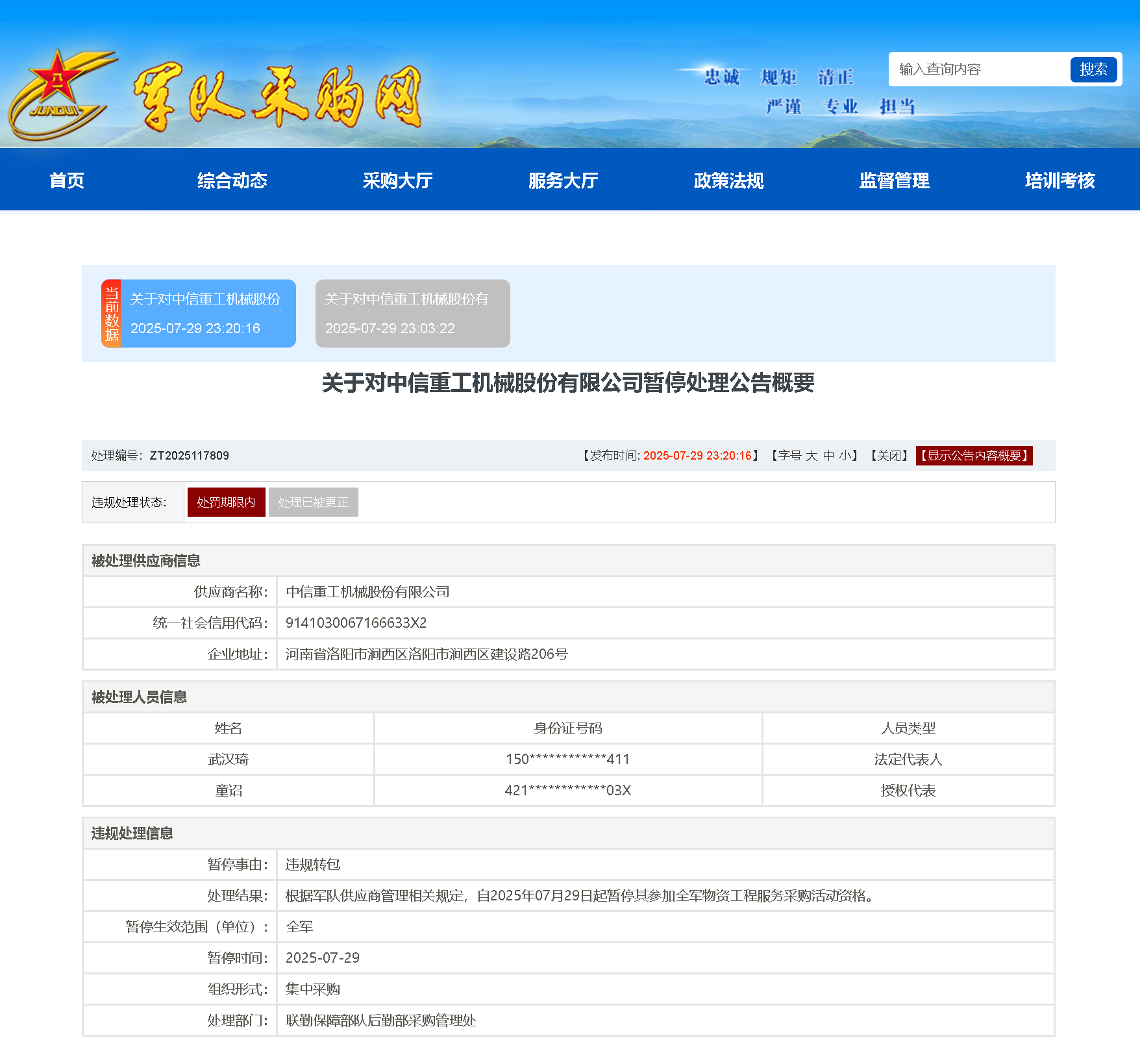Open 政策法规 navigation item

729,180
